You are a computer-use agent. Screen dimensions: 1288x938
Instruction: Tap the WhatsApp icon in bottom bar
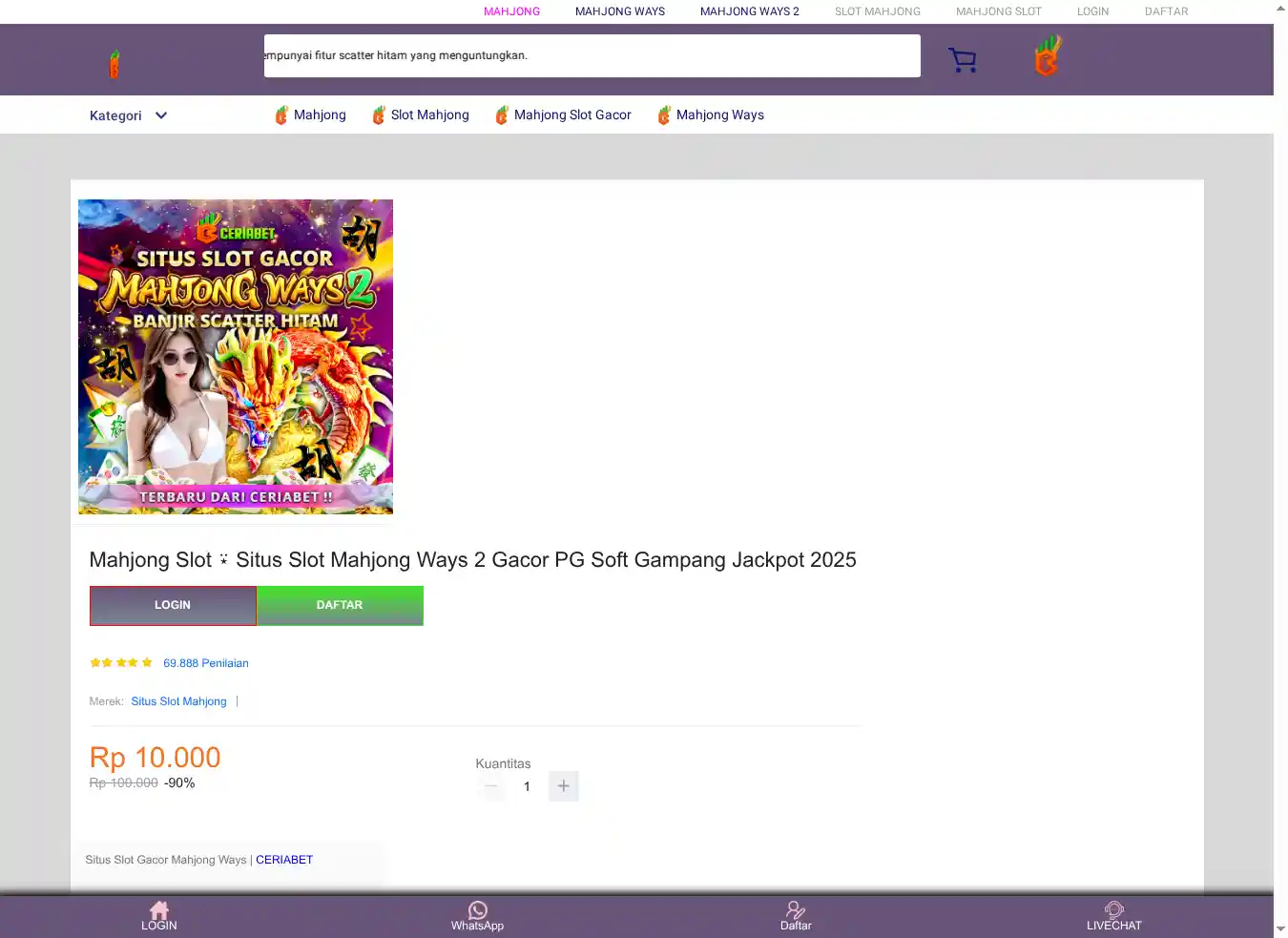point(477,910)
